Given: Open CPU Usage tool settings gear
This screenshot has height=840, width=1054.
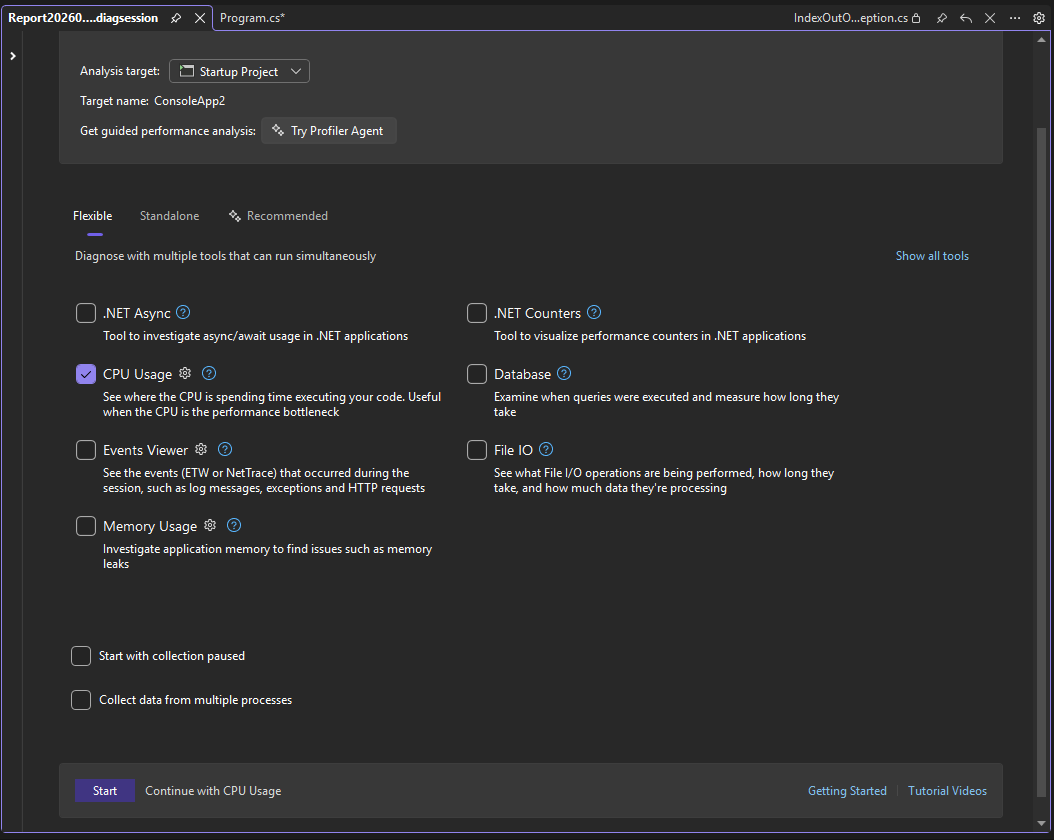Looking at the screenshot, I should point(185,373).
